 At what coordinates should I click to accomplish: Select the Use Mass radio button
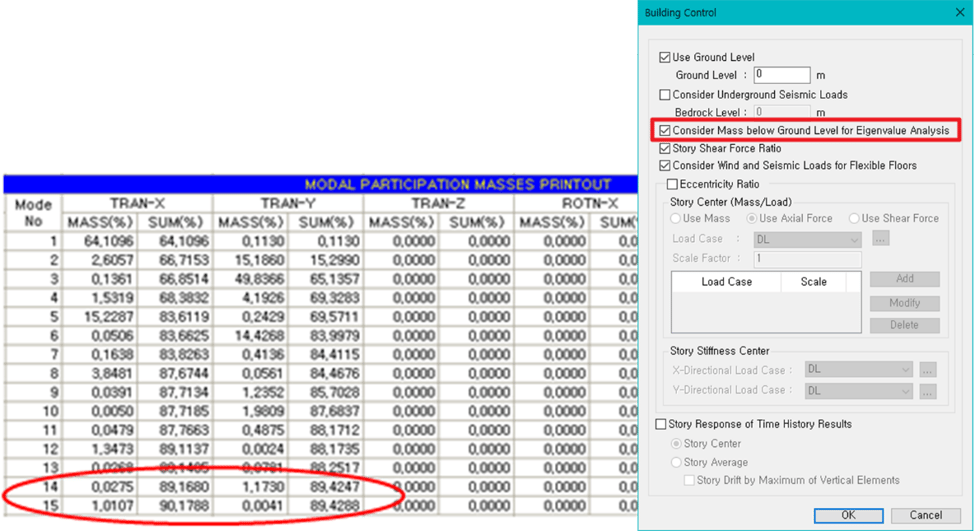coord(675,219)
